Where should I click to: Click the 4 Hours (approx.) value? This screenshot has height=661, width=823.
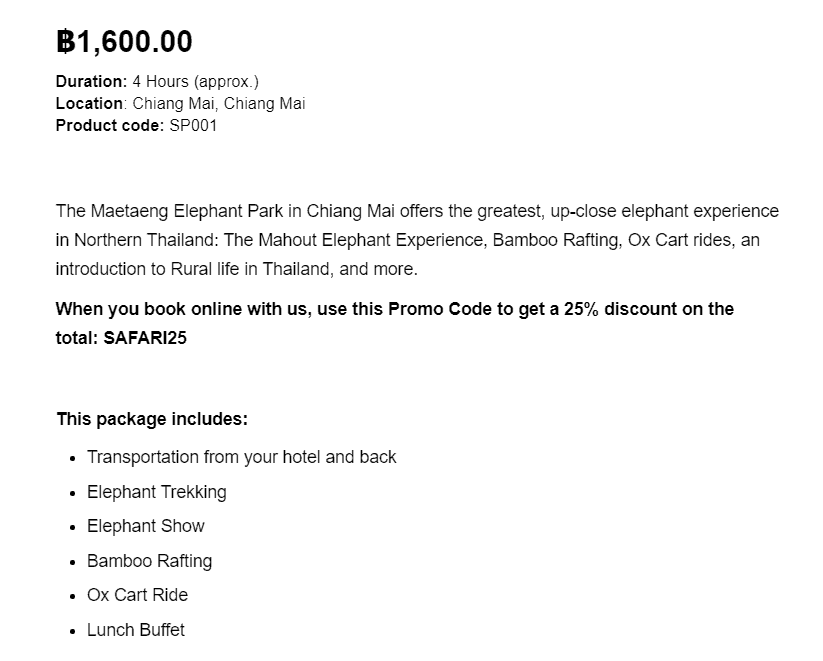pos(195,81)
